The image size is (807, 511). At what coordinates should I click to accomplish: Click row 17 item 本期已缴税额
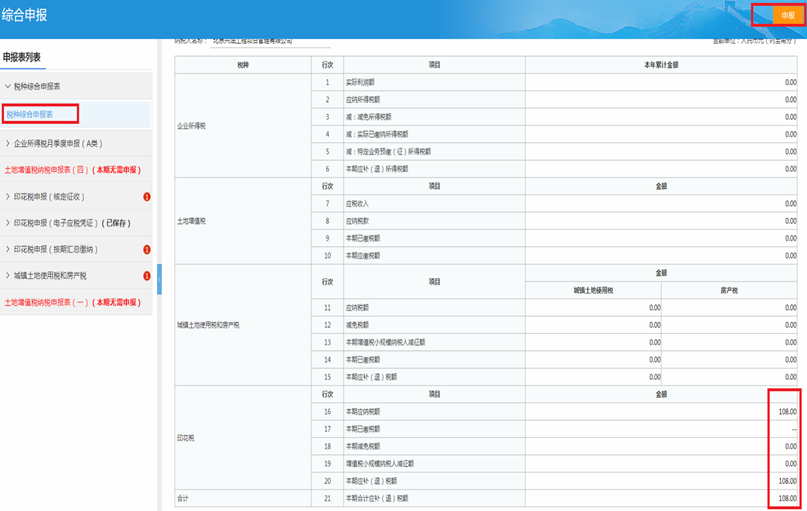pyautogui.click(x=363, y=429)
